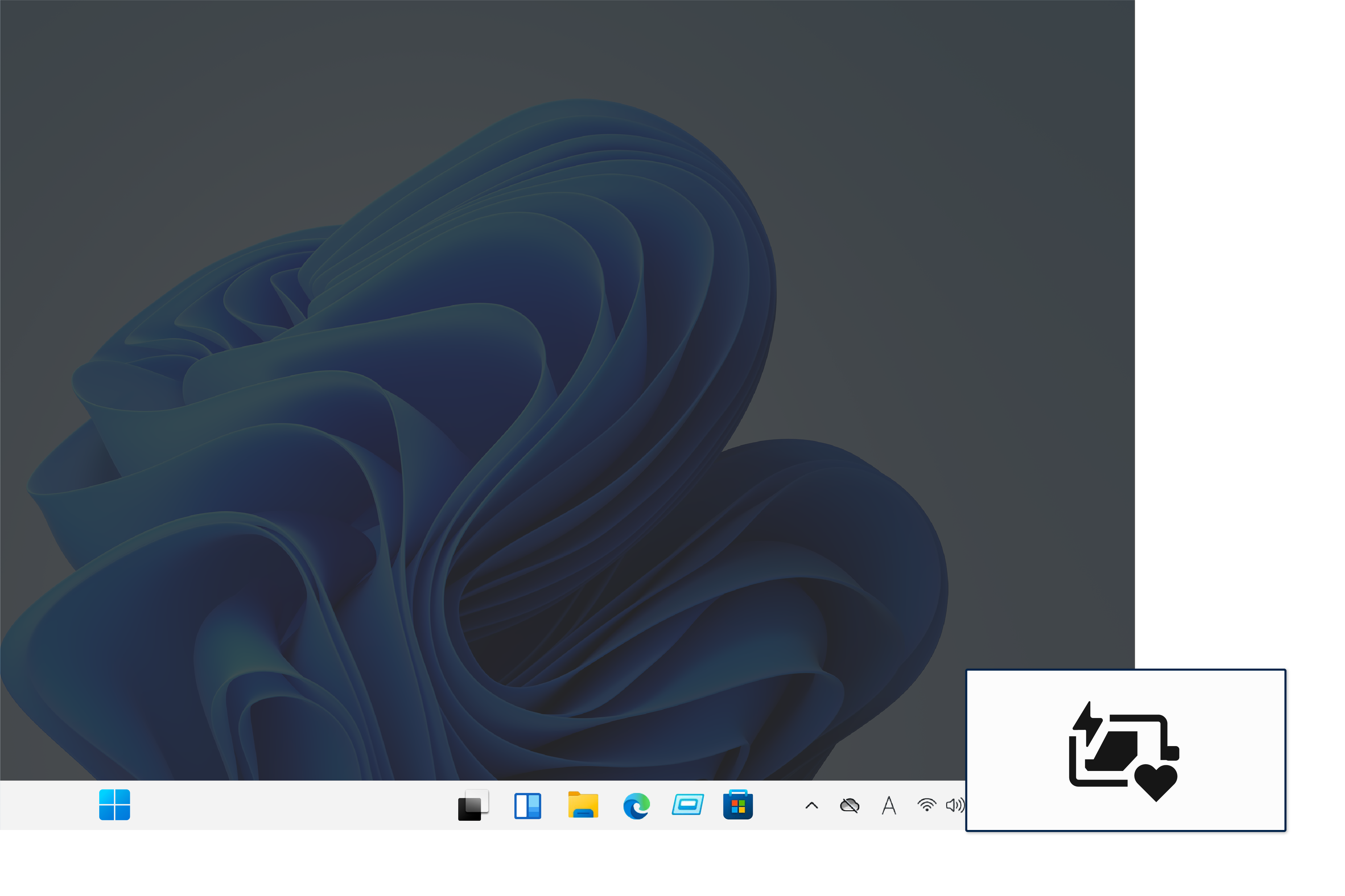
Task: Expand hidden system tray icons chevron
Action: [811, 806]
